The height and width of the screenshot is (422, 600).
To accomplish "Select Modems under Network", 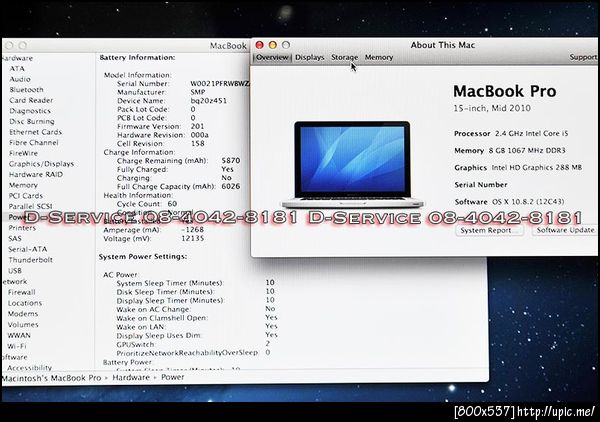I will coord(23,314).
